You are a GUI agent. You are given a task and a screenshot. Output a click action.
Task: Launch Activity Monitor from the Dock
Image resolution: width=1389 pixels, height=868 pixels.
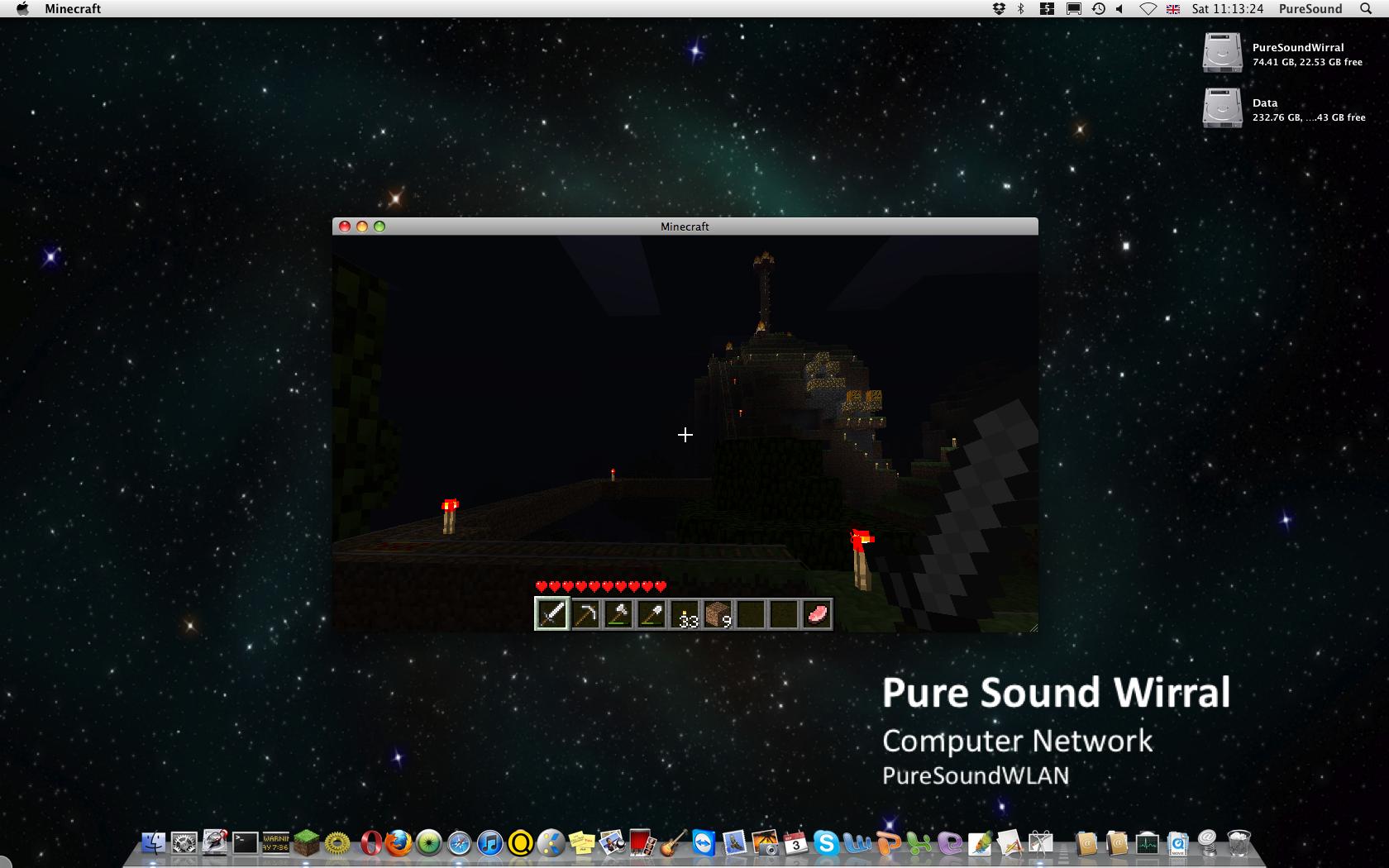click(1148, 842)
